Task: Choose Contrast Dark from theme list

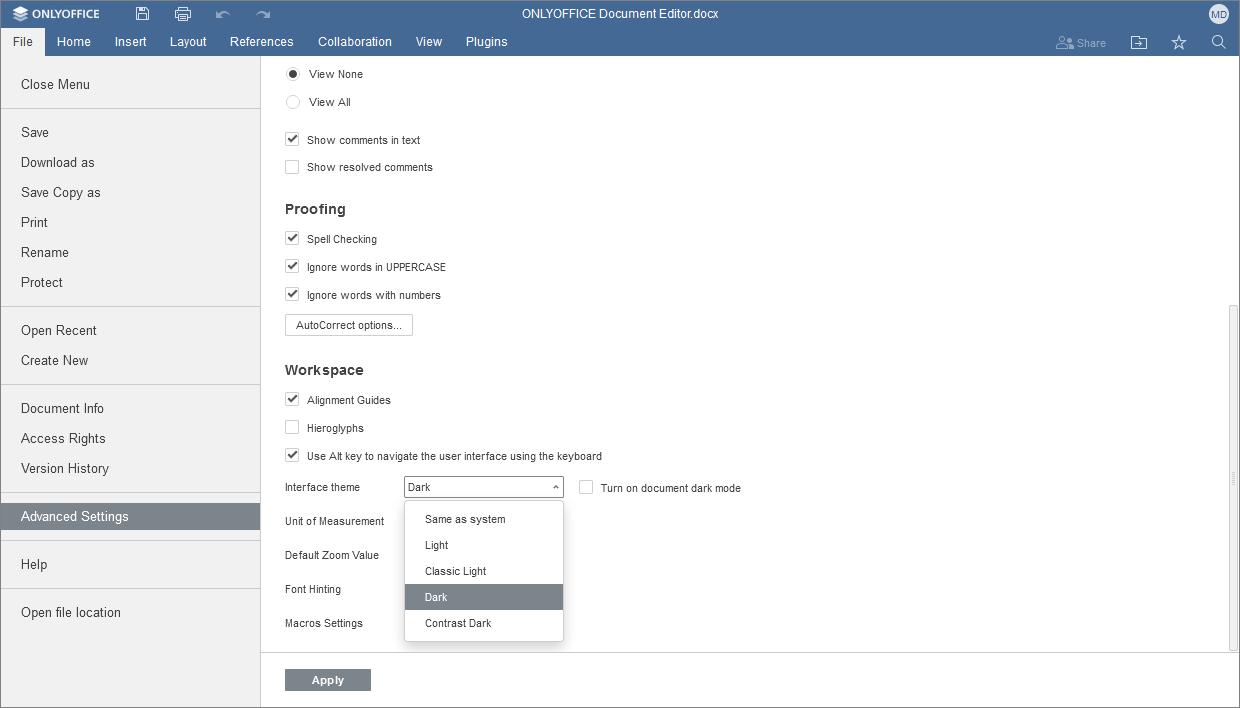Action: point(458,623)
